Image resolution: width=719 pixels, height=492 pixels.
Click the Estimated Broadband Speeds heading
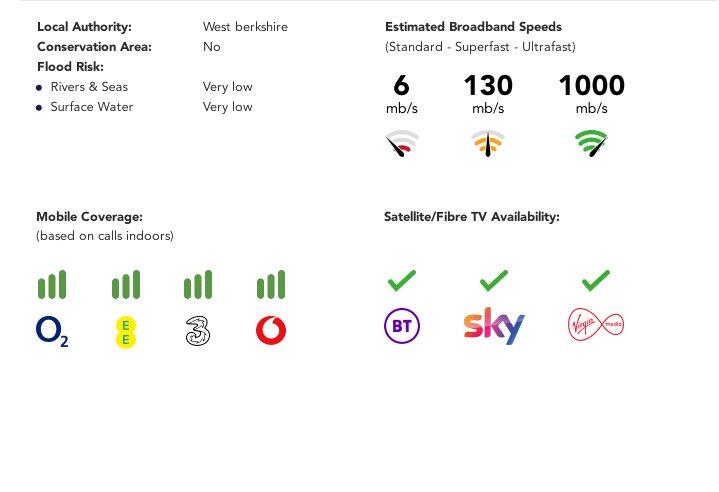[x=473, y=27]
